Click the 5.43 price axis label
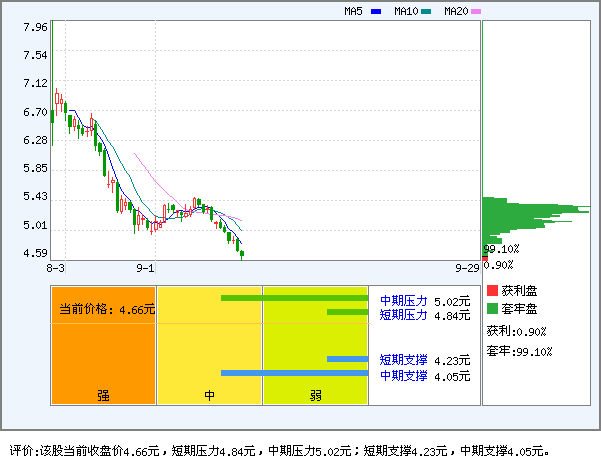The image size is (601, 456). point(35,196)
